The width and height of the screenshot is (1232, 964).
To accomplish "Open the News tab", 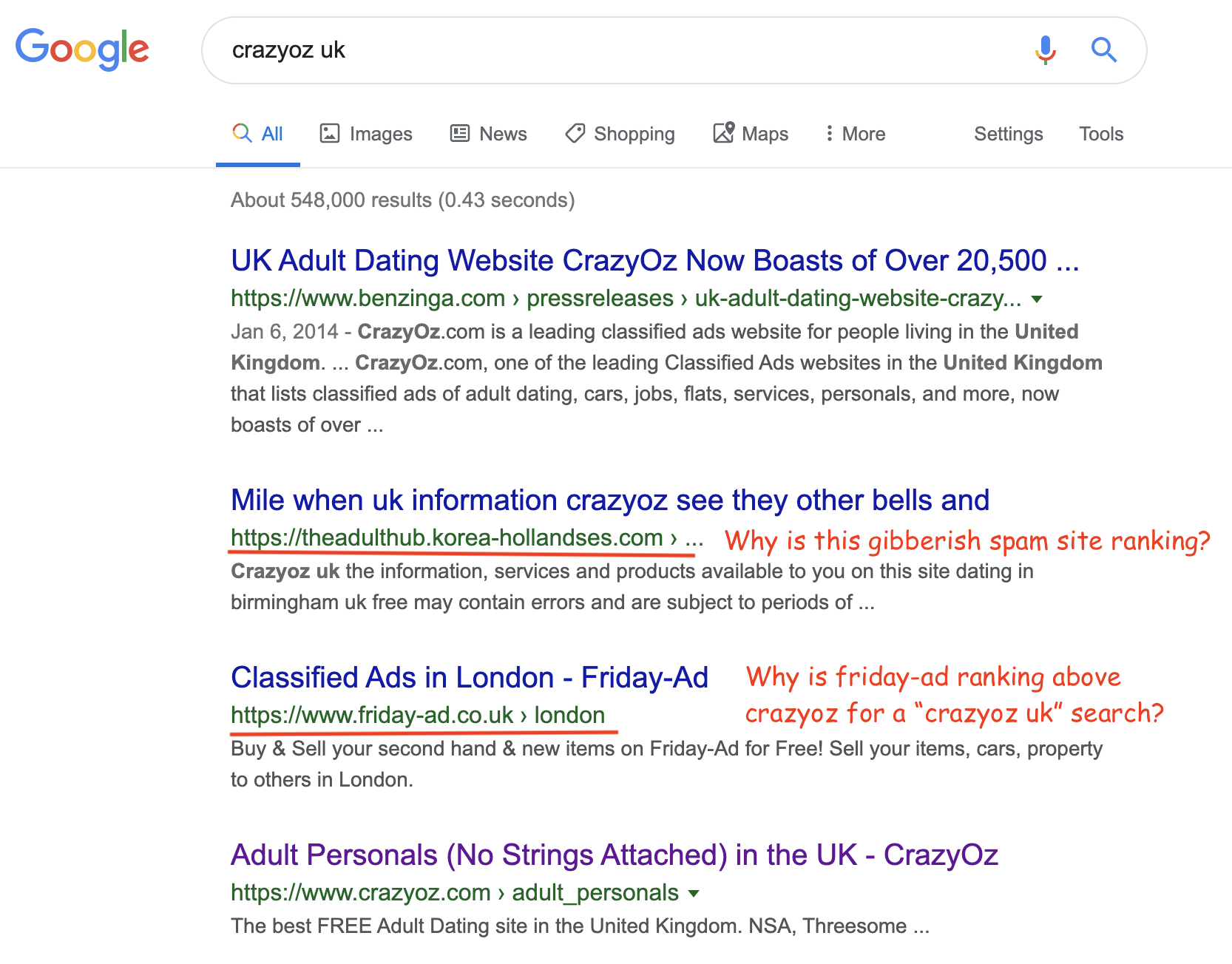I will coord(489,134).
